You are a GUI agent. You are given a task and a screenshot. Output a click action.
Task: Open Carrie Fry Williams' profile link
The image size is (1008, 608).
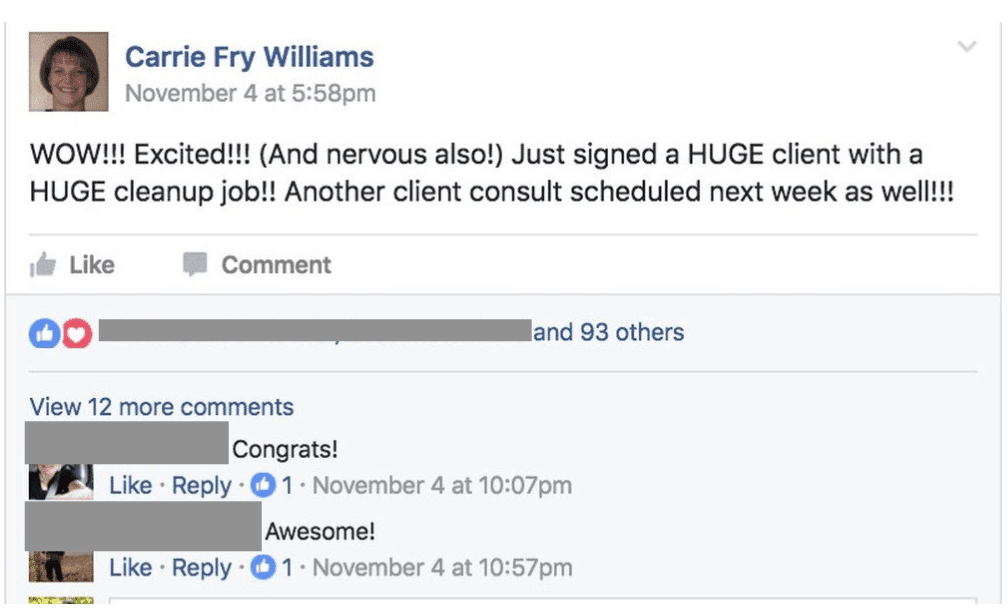249,56
